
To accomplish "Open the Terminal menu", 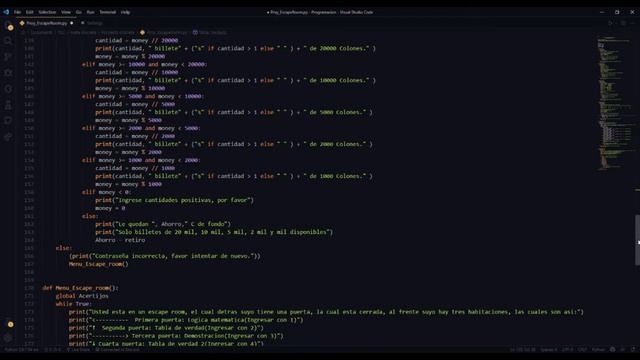I will pyautogui.click(x=108, y=12).
